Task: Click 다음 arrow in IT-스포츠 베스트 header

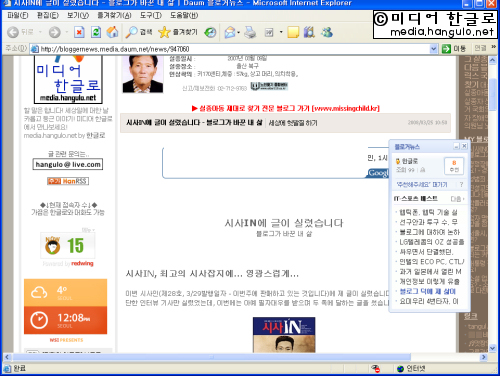Action: [x=458, y=199]
